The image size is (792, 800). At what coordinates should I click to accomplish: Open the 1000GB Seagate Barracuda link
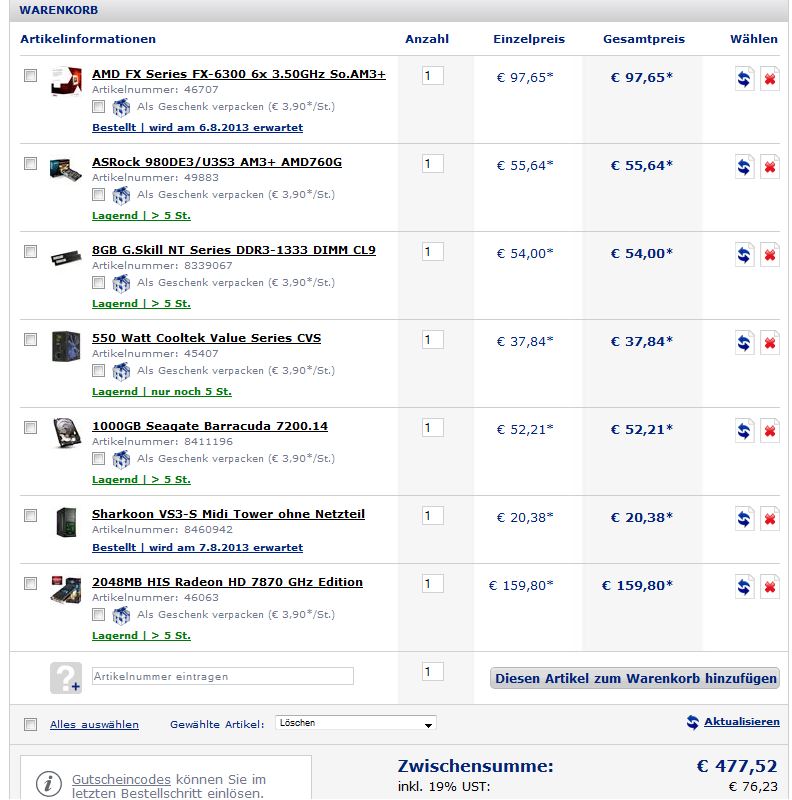[x=210, y=426]
